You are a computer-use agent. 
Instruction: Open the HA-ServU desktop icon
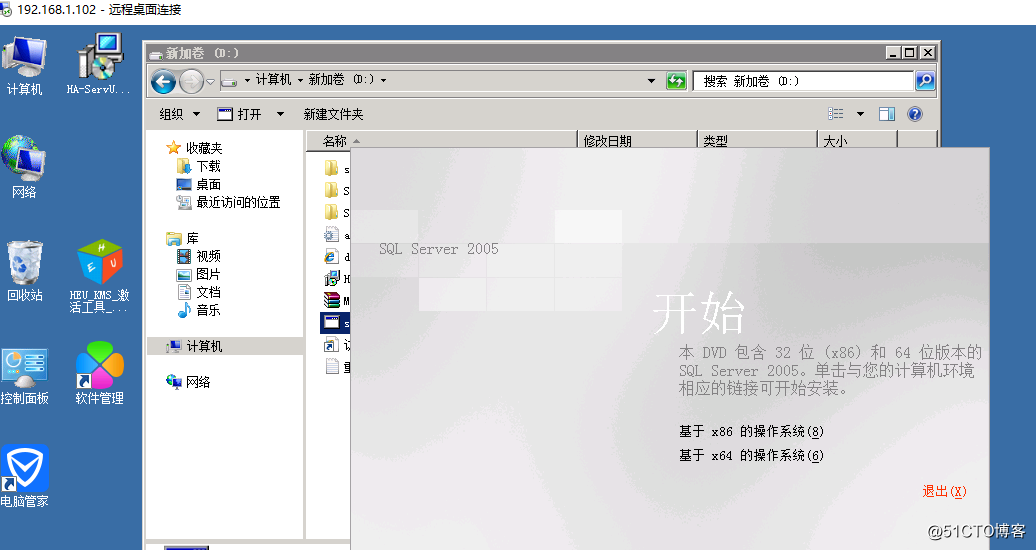click(x=99, y=65)
